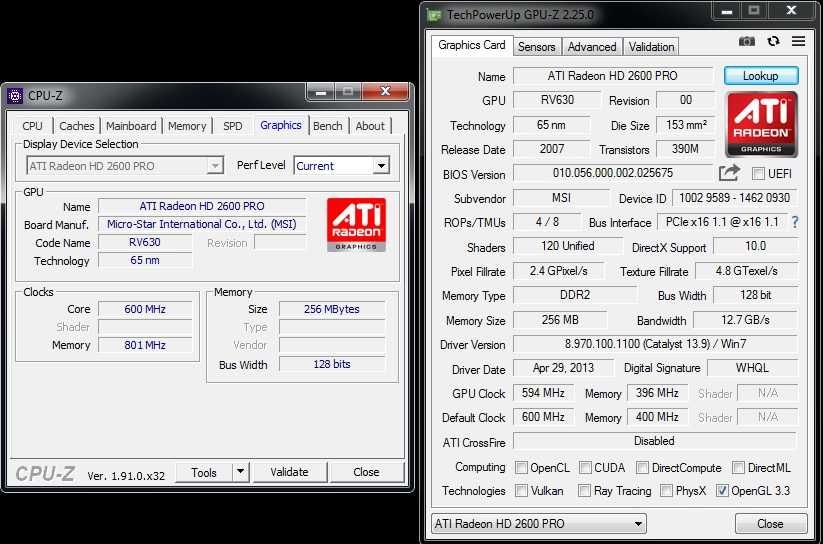The height and width of the screenshot is (544, 823).
Task: Click the CPU-Z title bar icon
Action: [x=15, y=96]
